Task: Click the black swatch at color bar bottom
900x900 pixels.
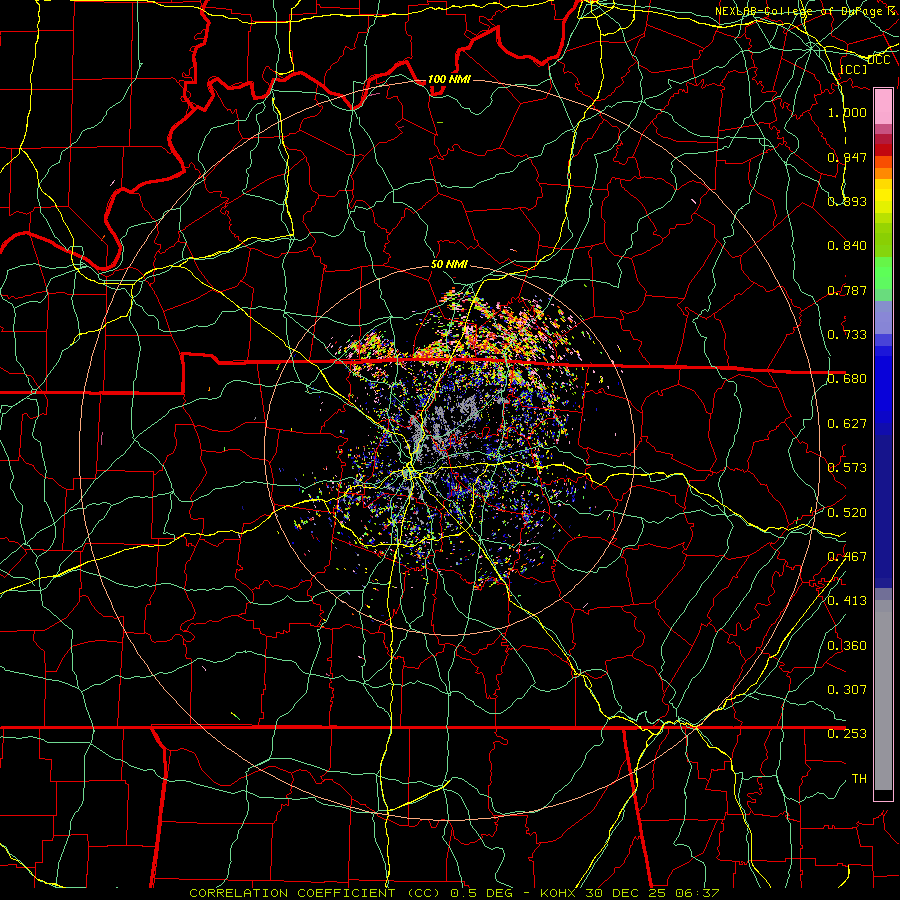Action: point(883,794)
